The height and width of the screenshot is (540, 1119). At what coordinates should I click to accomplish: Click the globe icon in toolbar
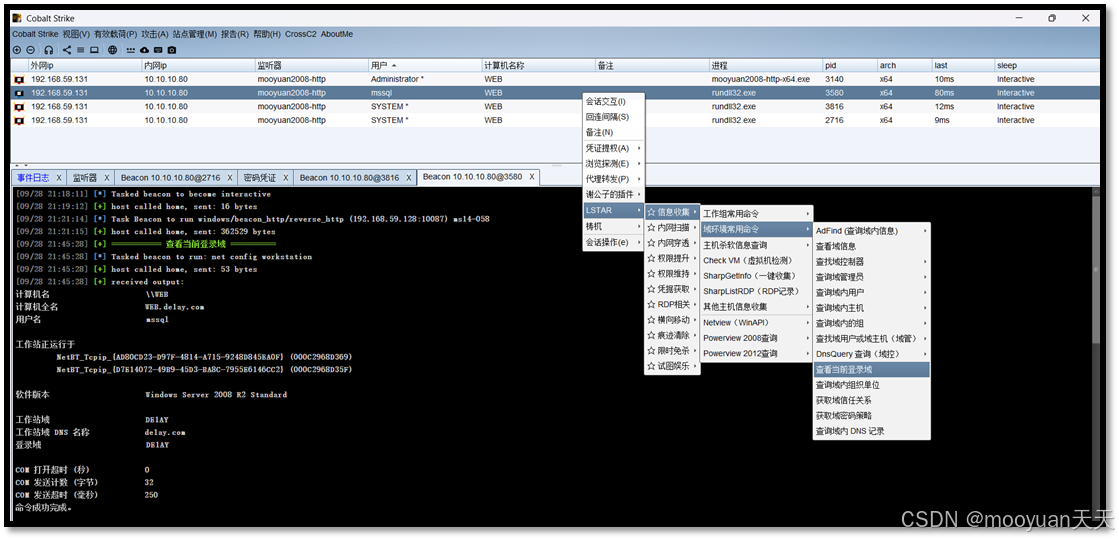(x=113, y=50)
